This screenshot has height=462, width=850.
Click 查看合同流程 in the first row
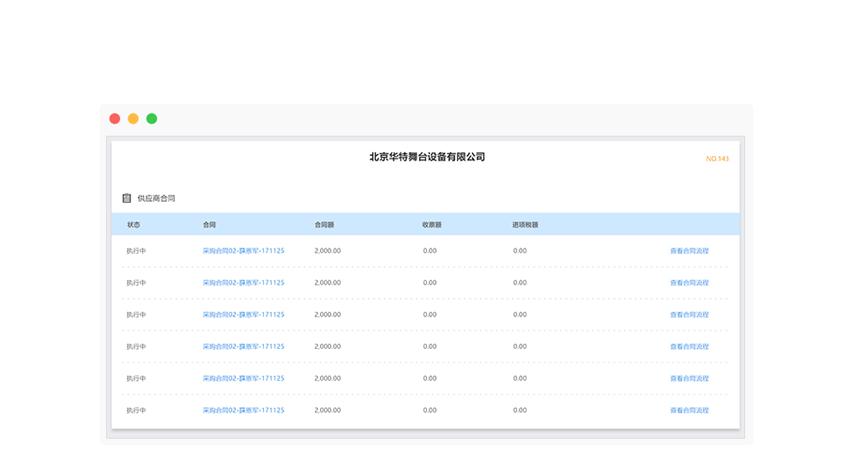[x=689, y=251]
